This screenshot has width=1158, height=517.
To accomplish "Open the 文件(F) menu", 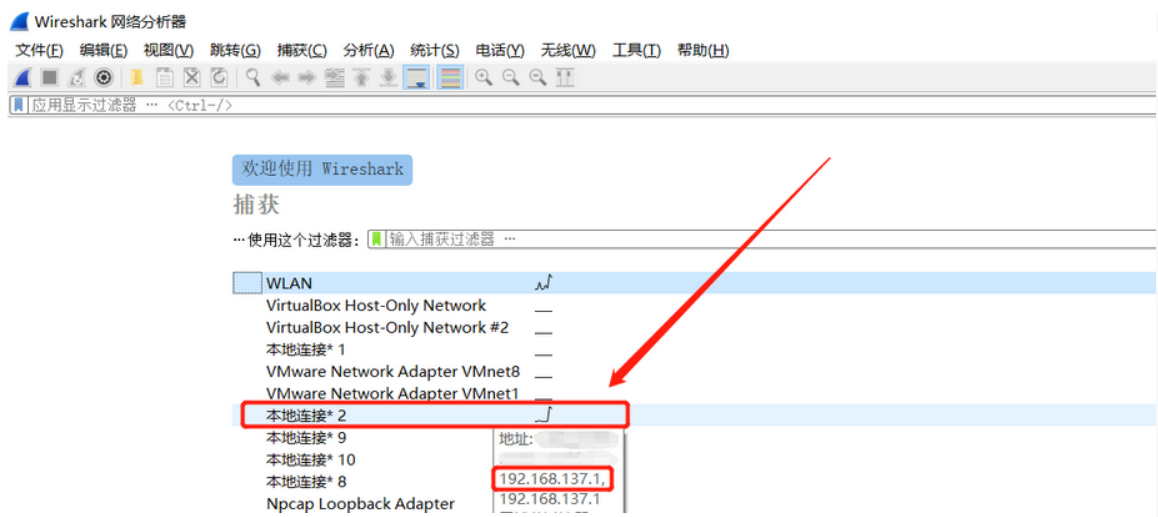I will (40, 50).
